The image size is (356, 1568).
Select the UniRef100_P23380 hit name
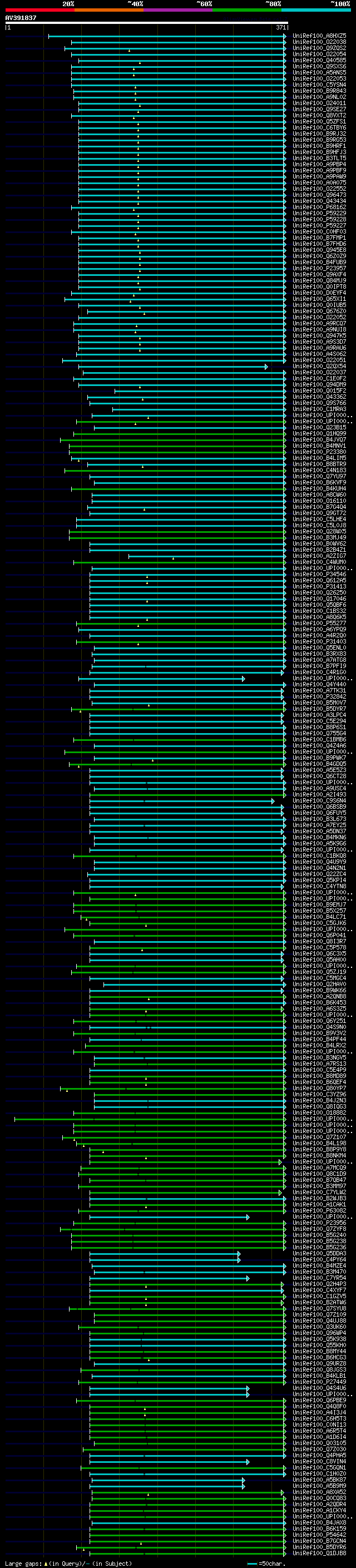(319, 452)
